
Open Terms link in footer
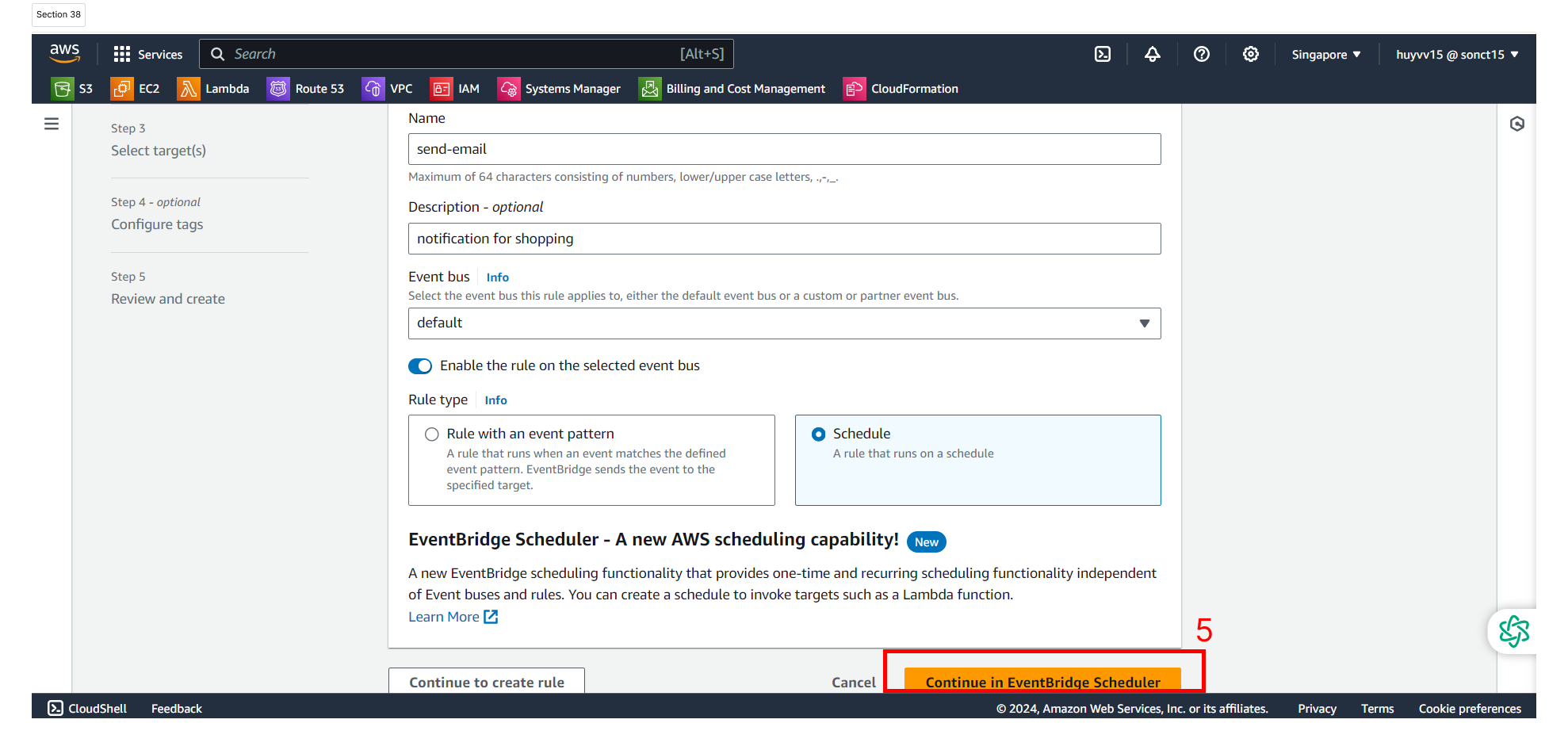[1377, 709]
